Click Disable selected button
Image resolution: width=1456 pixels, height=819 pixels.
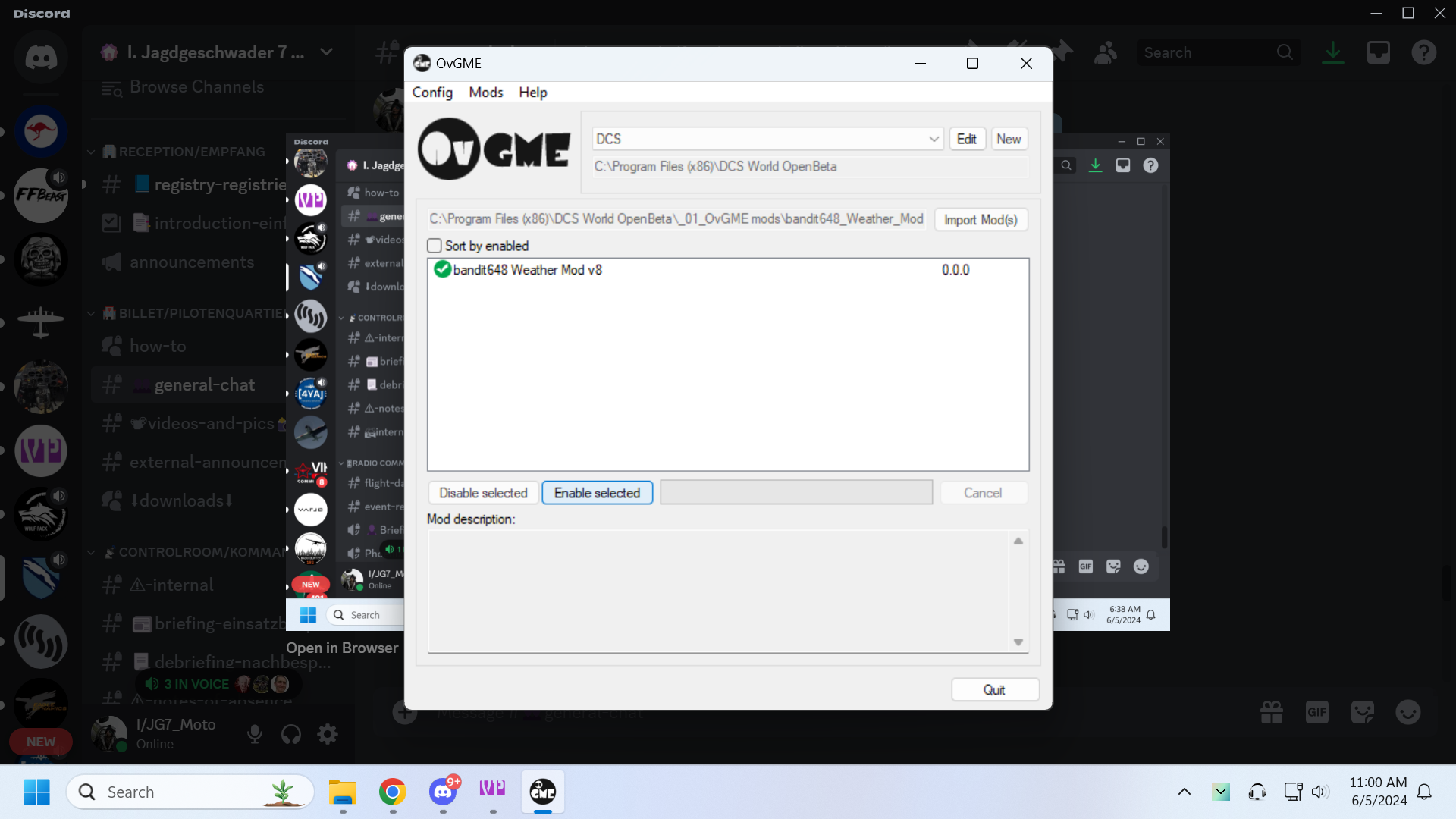pos(483,493)
